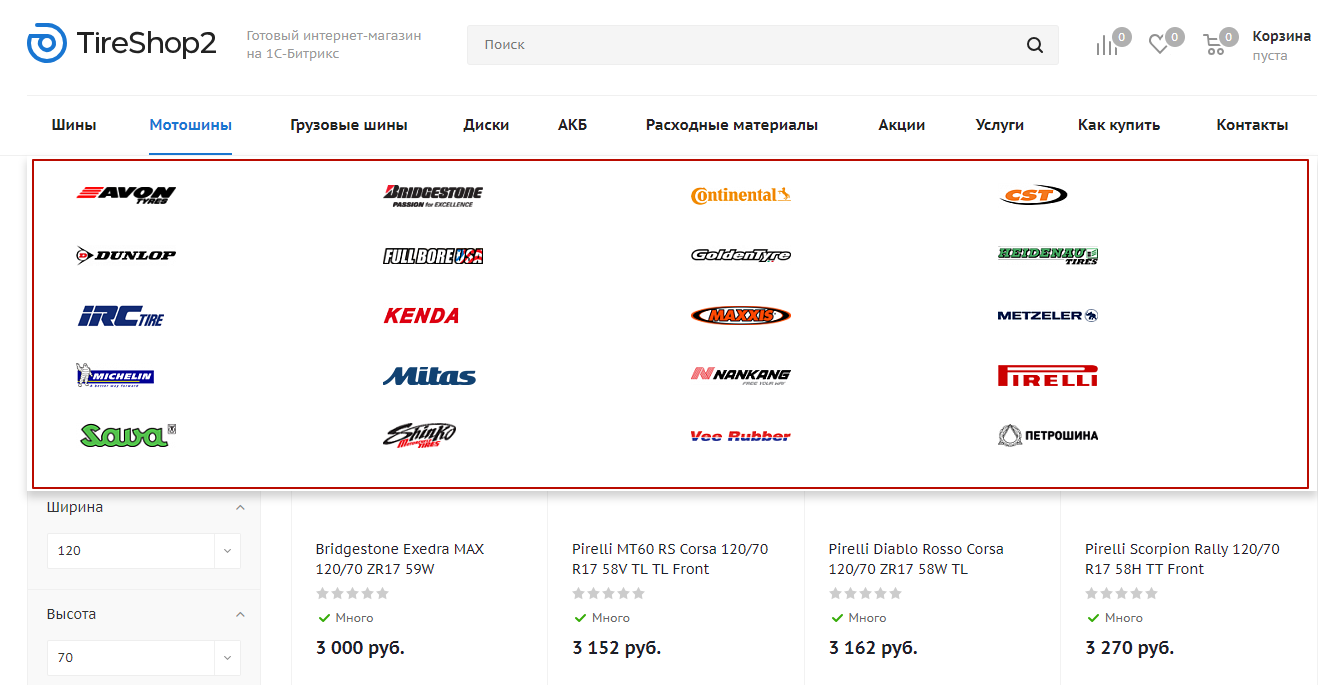Image resolution: width=1318 pixels, height=685 pixels.
Task: Go to the Услуги page
Action: (1000, 125)
